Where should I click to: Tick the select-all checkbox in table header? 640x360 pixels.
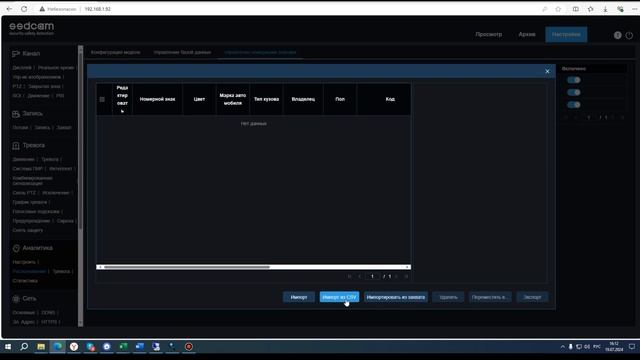tap(102, 99)
